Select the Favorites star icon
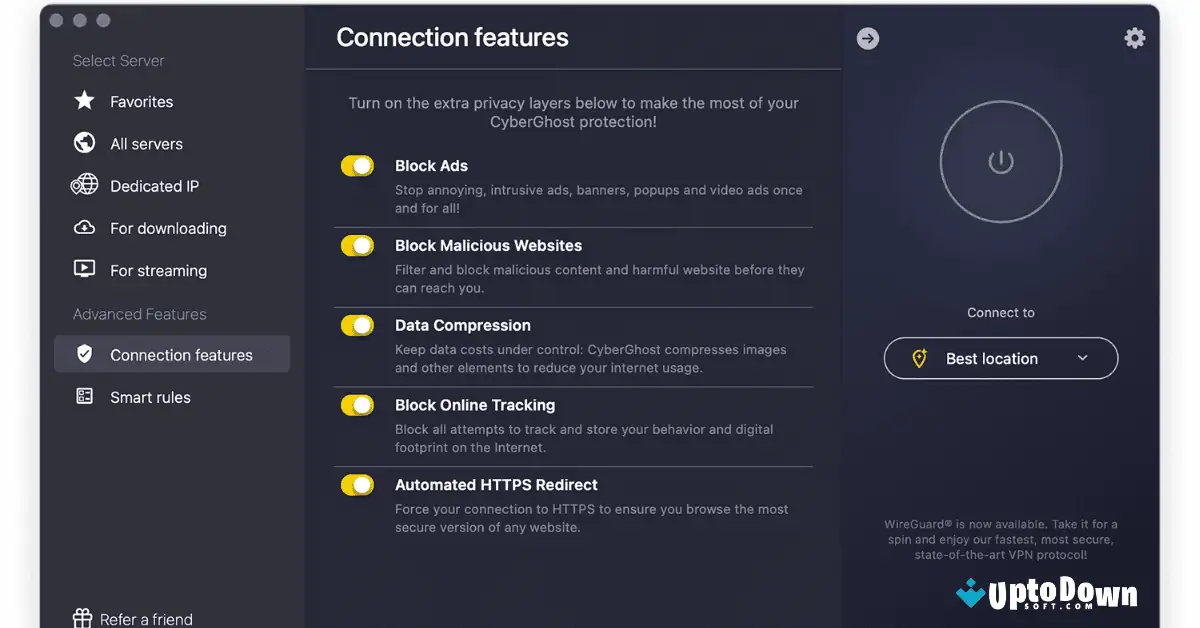The image size is (1200, 628). [x=84, y=101]
